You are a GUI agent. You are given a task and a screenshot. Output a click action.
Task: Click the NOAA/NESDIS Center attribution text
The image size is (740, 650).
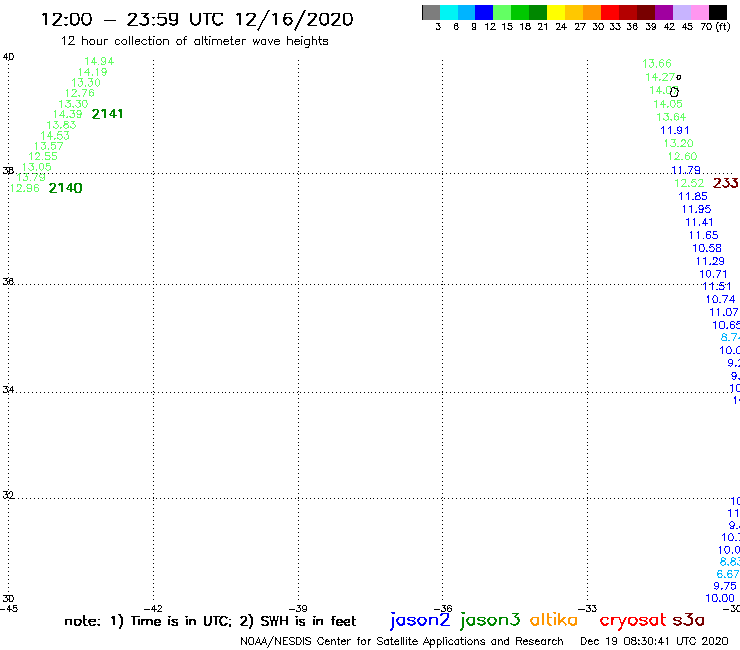[402, 641]
